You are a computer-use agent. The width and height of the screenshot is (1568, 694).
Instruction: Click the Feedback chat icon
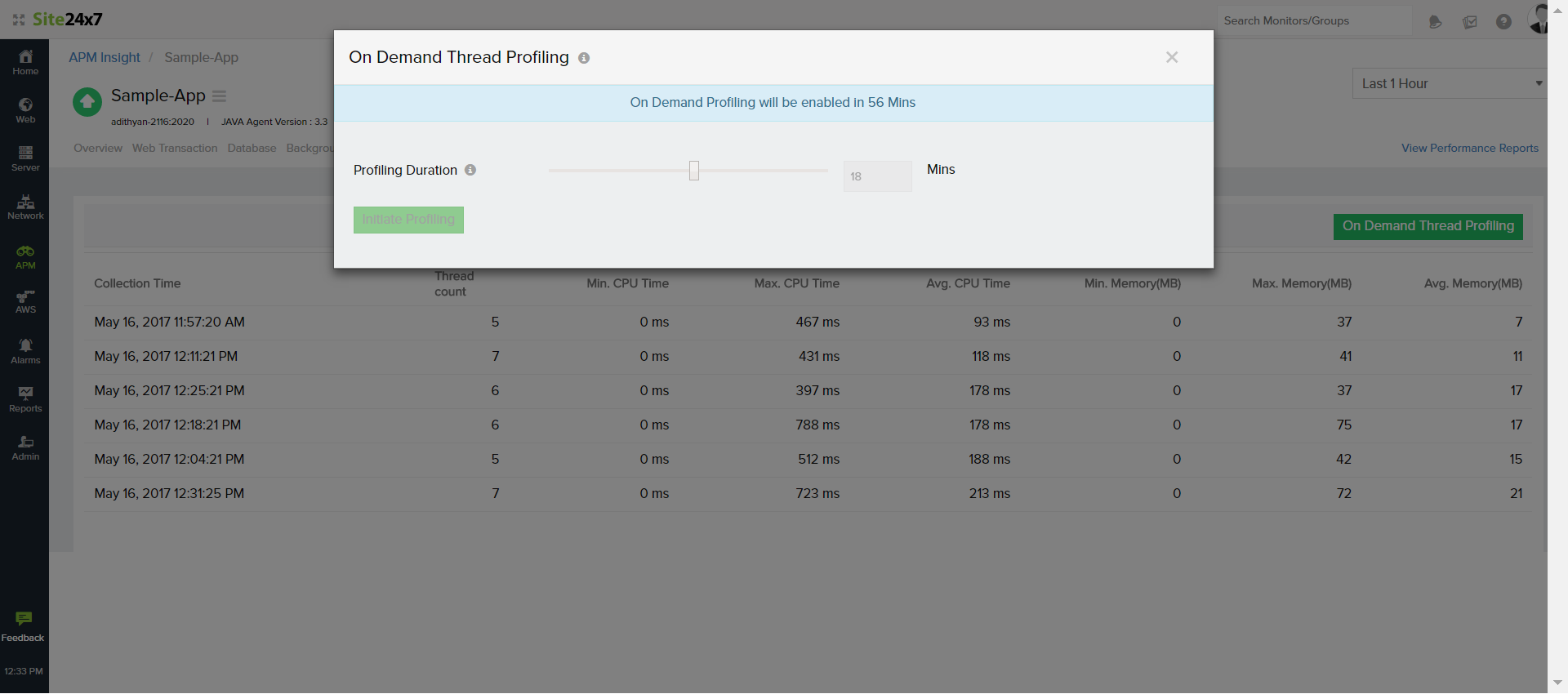coord(24,620)
